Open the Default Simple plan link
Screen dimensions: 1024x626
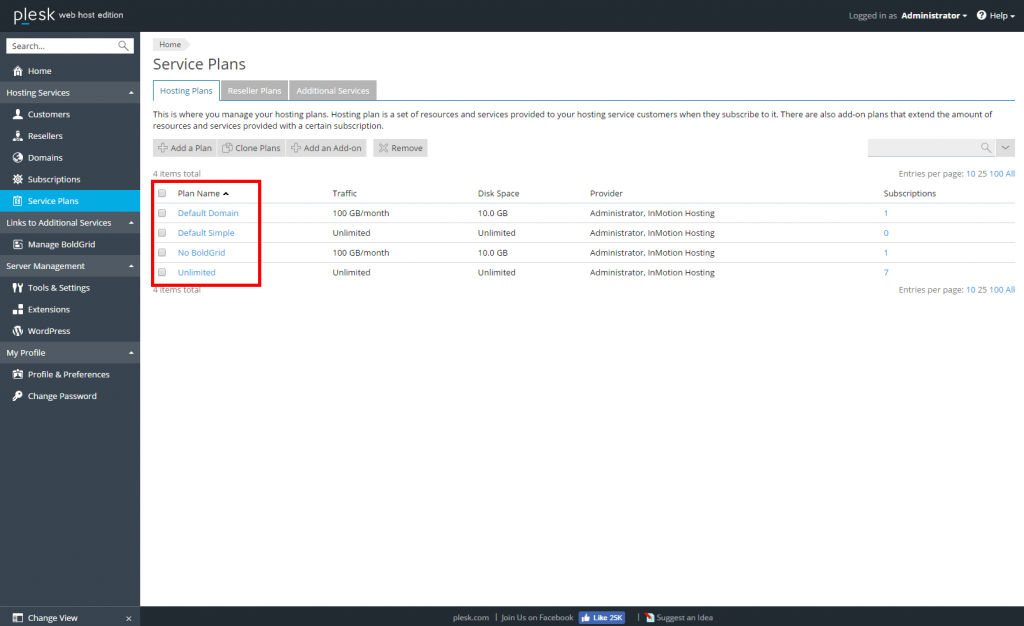[x=206, y=232]
